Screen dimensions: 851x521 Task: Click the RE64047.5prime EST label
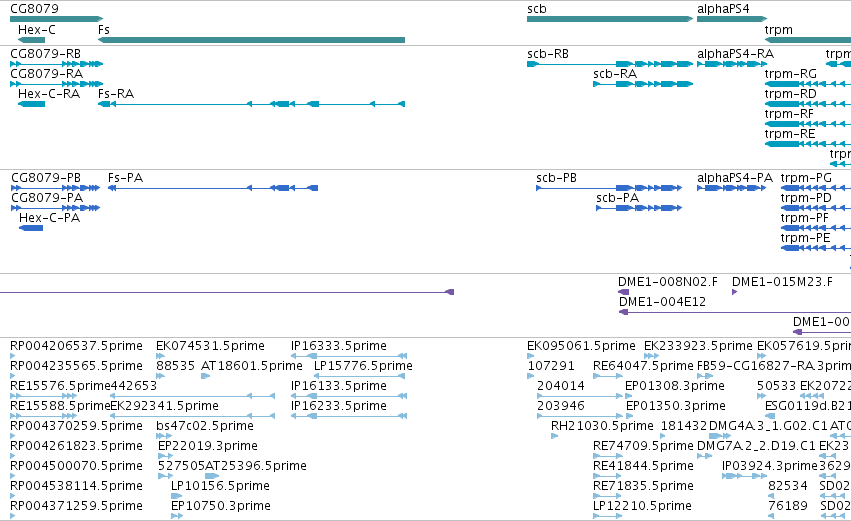tap(644, 366)
